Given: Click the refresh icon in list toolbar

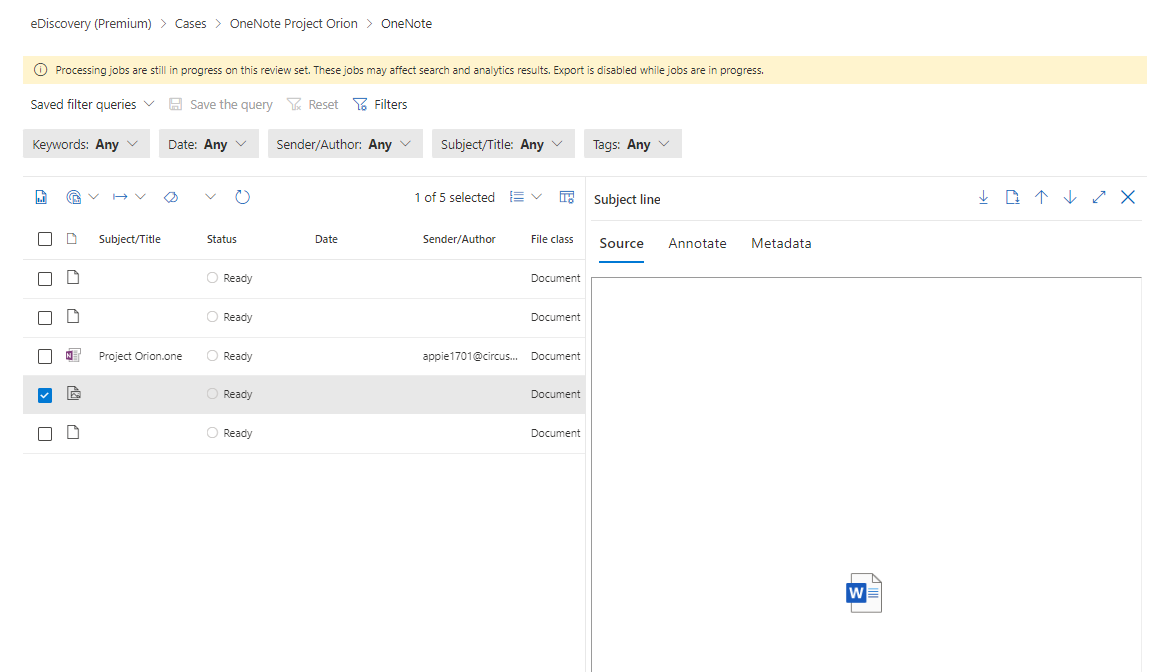Looking at the screenshot, I should tap(242, 198).
